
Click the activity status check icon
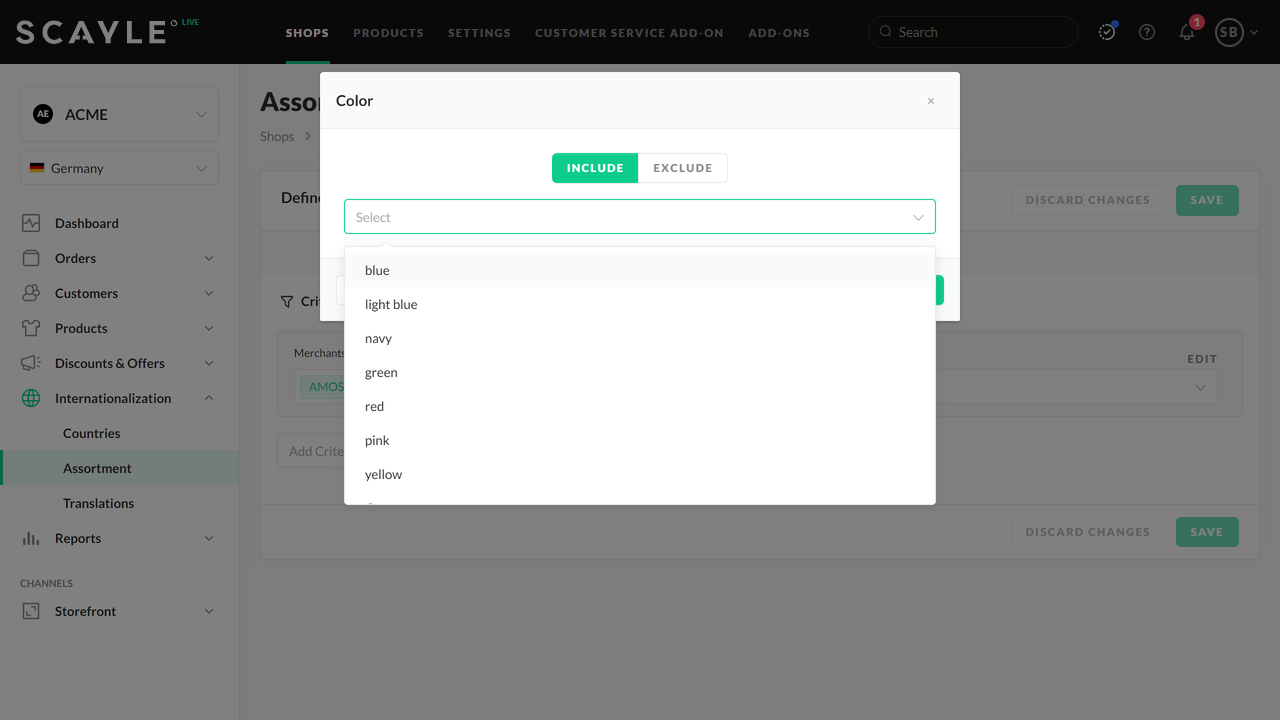1107,32
